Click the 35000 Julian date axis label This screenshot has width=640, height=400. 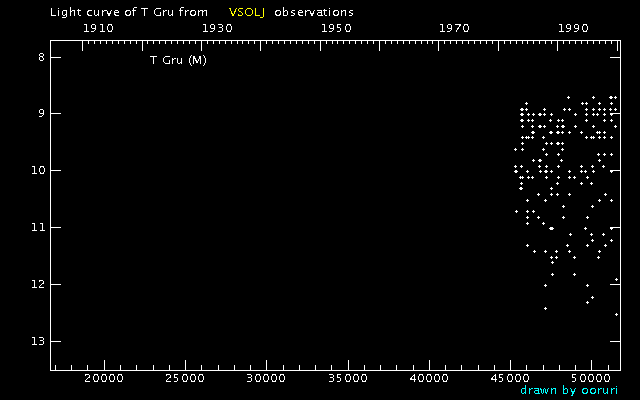[x=347, y=379]
